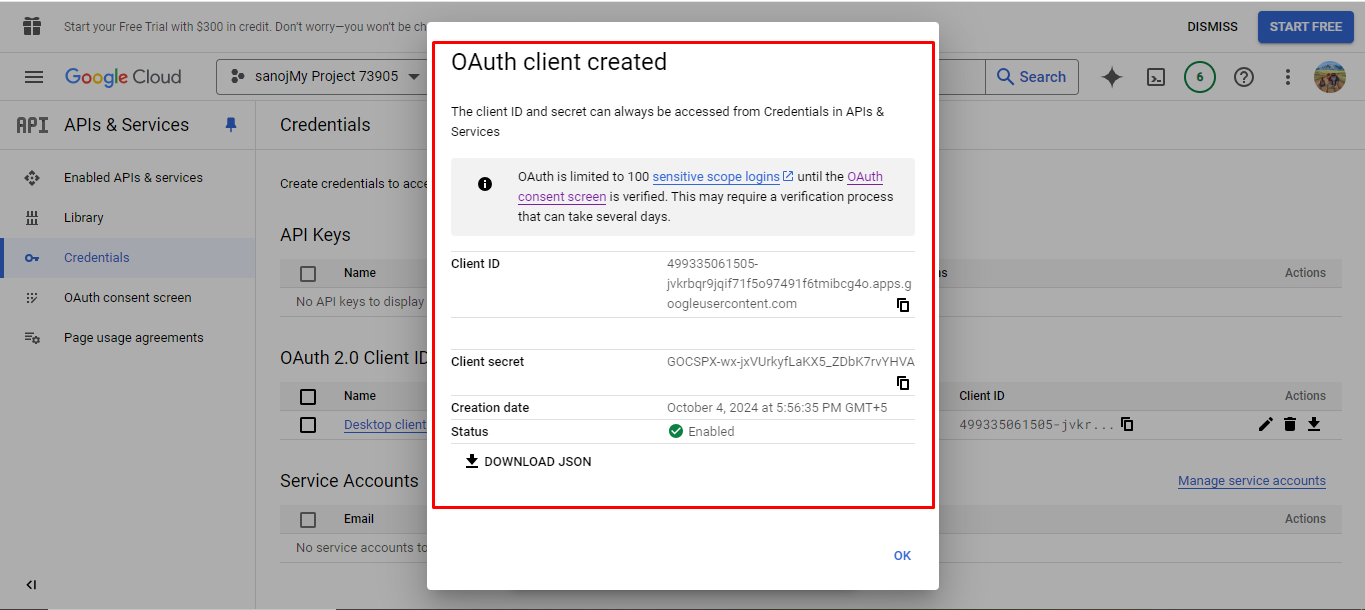Viewport: 1365px width, 610px height.
Task: Open Page usage agreements
Action: click(x=133, y=337)
